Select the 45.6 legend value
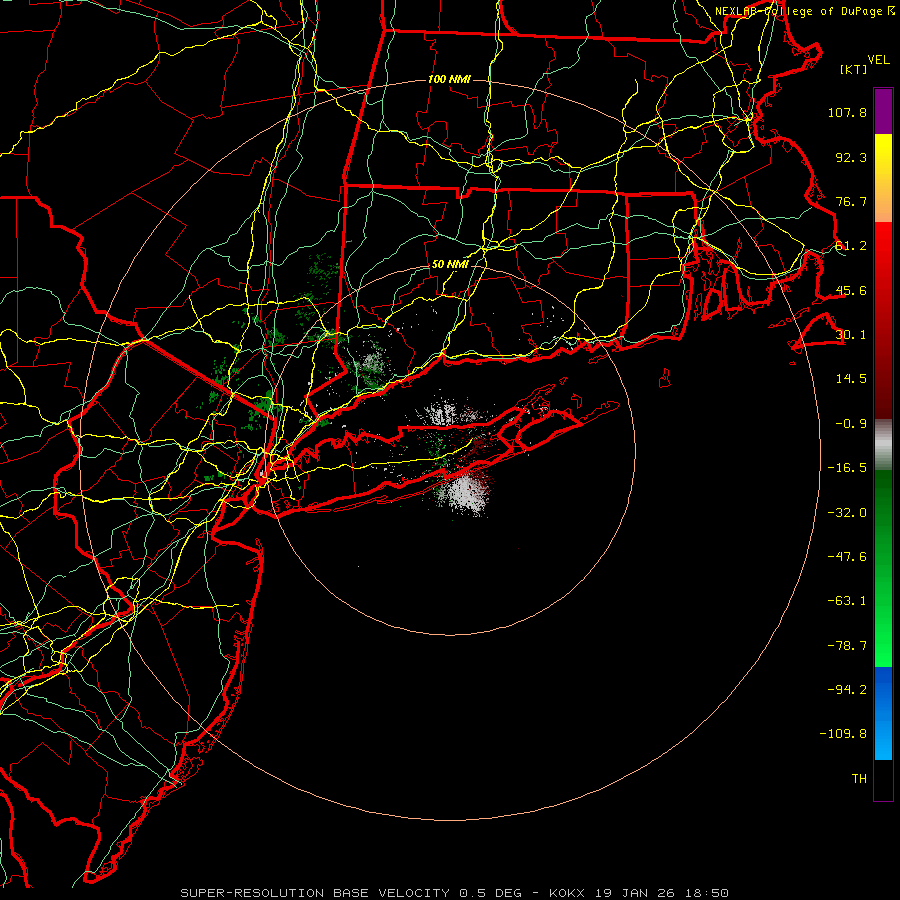 point(851,290)
